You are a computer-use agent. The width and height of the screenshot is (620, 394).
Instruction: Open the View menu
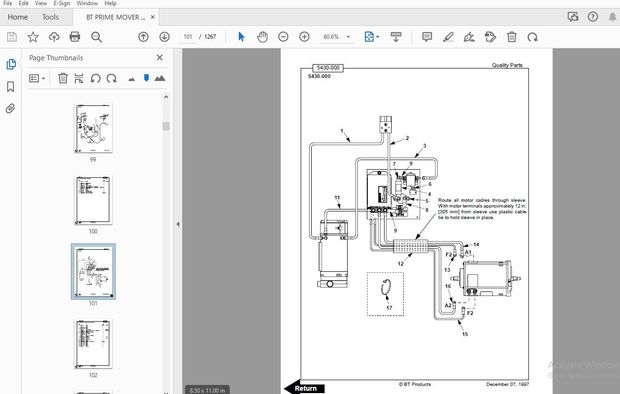[41, 3]
